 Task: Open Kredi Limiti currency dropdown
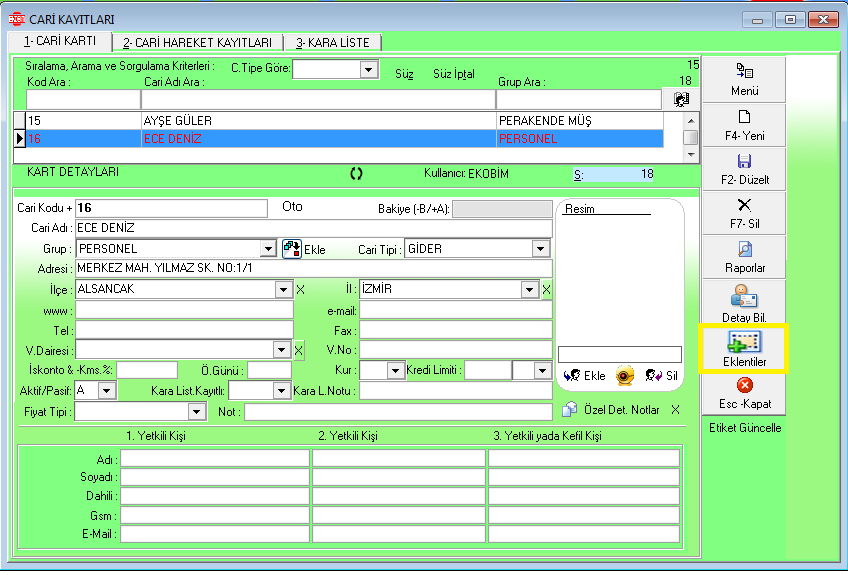point(542,371)
